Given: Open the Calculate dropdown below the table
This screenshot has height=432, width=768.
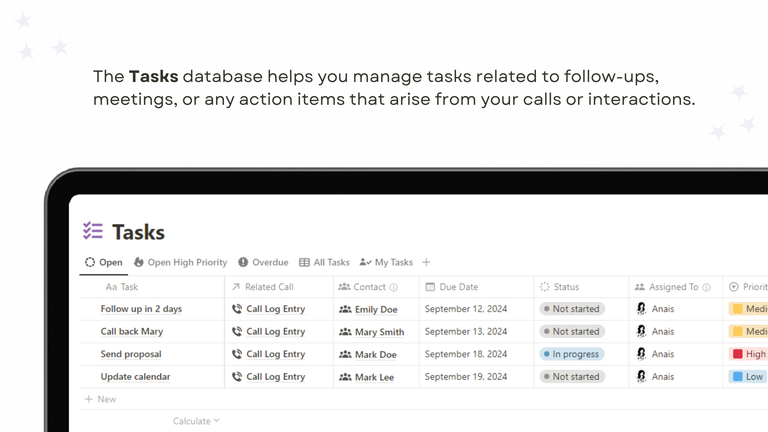Looking at the screenshot, I should (196, 421).
